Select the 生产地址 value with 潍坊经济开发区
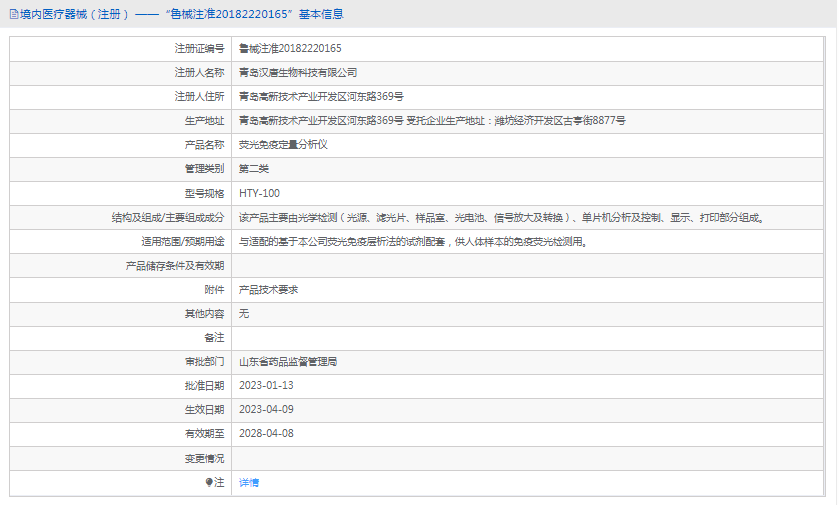 [x=432, y=121]
